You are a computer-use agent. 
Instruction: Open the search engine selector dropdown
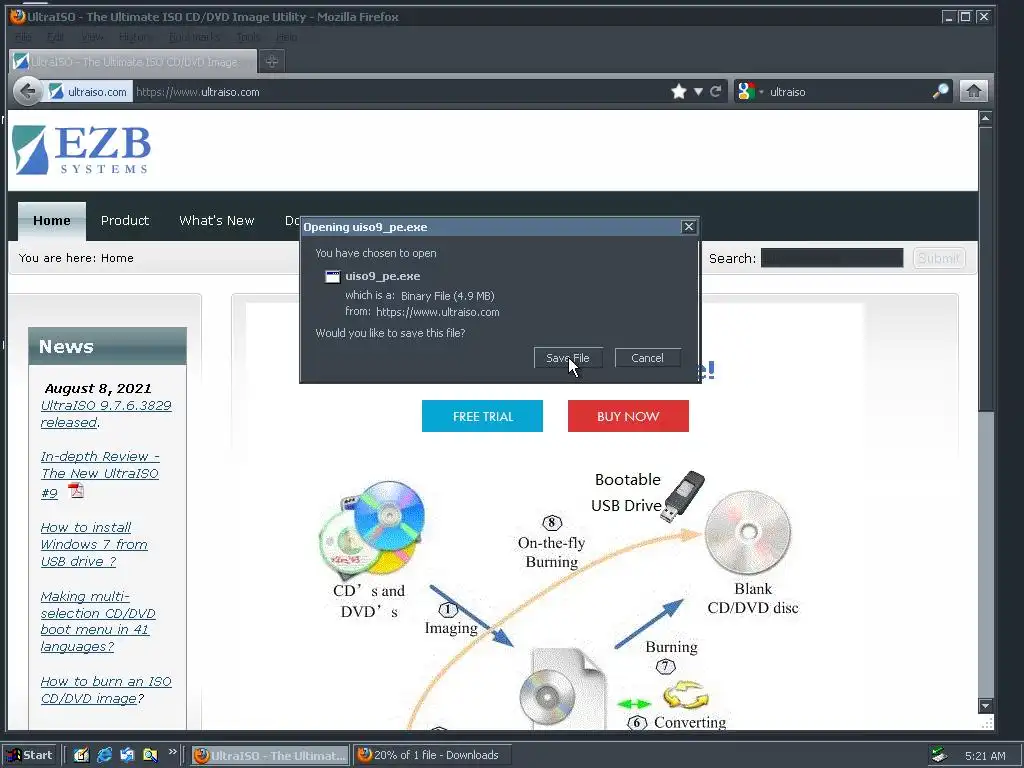[761, 92]
